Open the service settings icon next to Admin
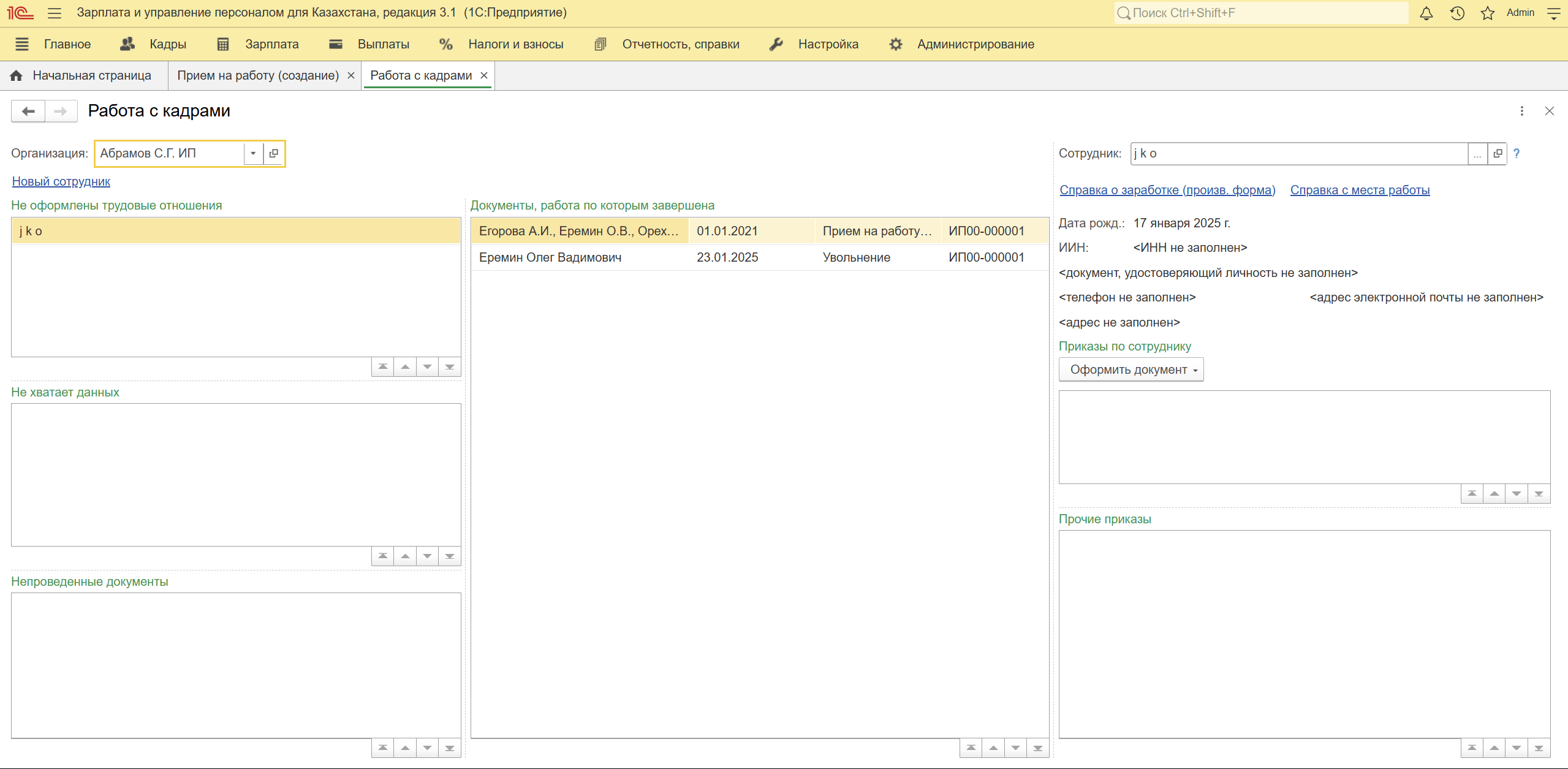Image resolution: width=1568 pixels, height=769 pixels. tap(1553, 13)
